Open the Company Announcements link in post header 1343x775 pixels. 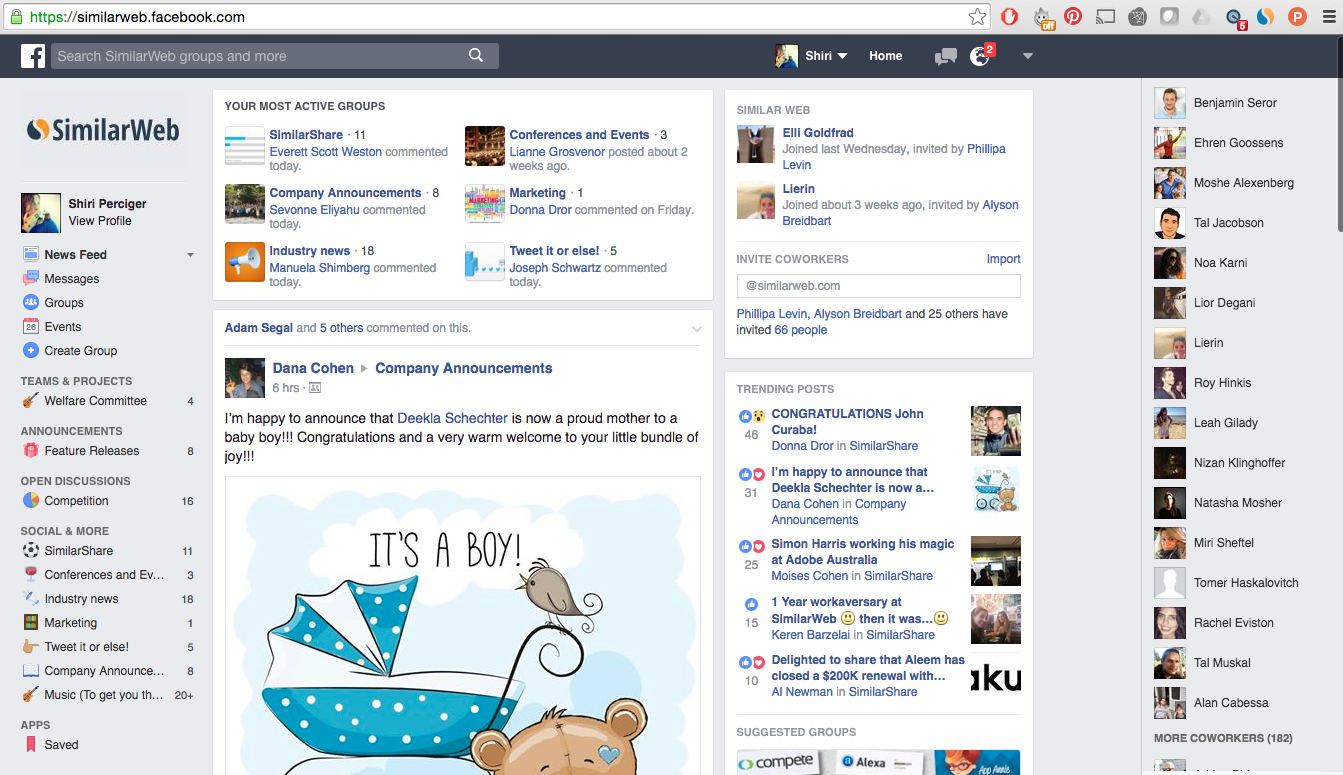point(464,368)
